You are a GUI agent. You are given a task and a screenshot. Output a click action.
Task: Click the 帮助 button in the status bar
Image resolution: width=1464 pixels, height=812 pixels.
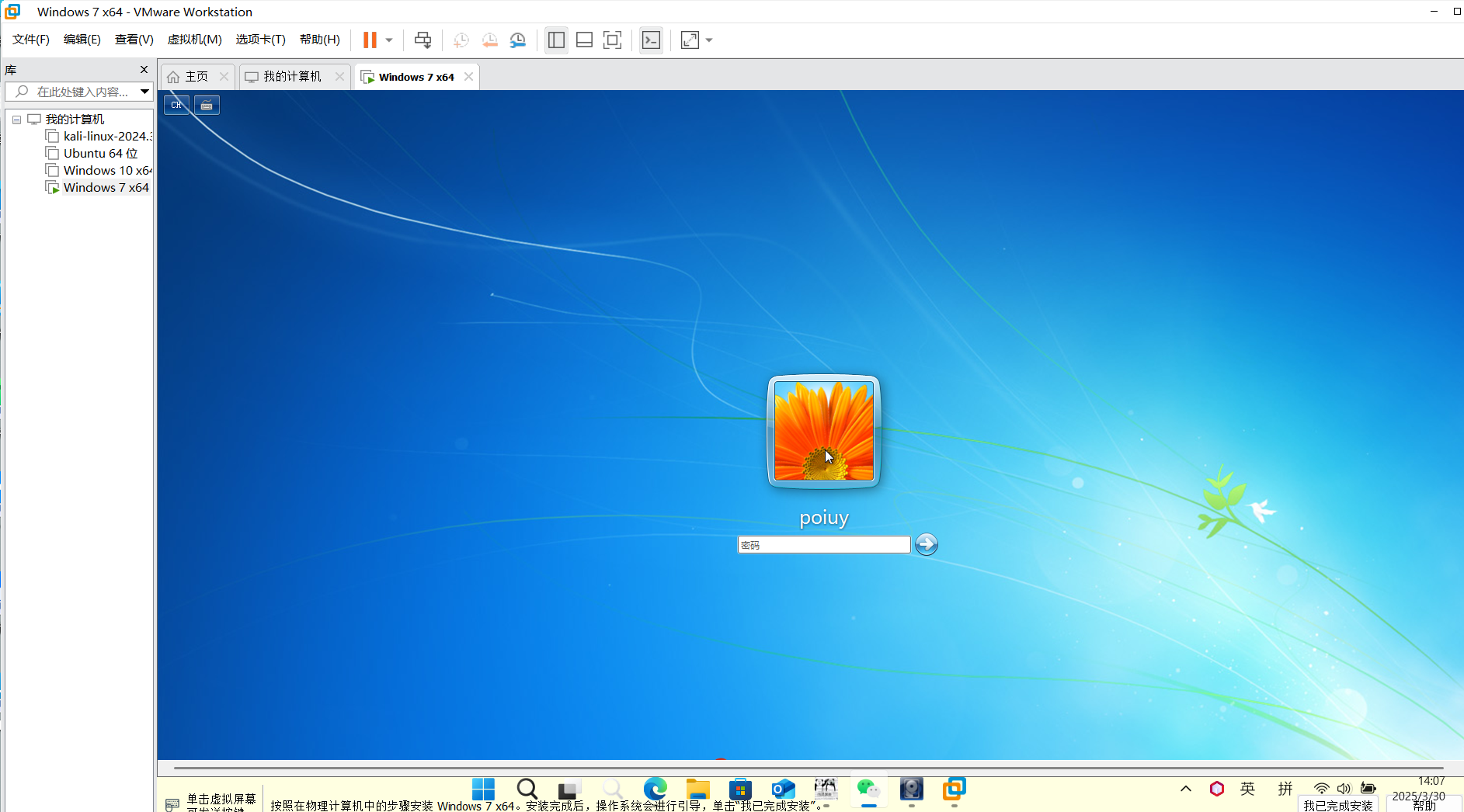tap(1424, 805)
